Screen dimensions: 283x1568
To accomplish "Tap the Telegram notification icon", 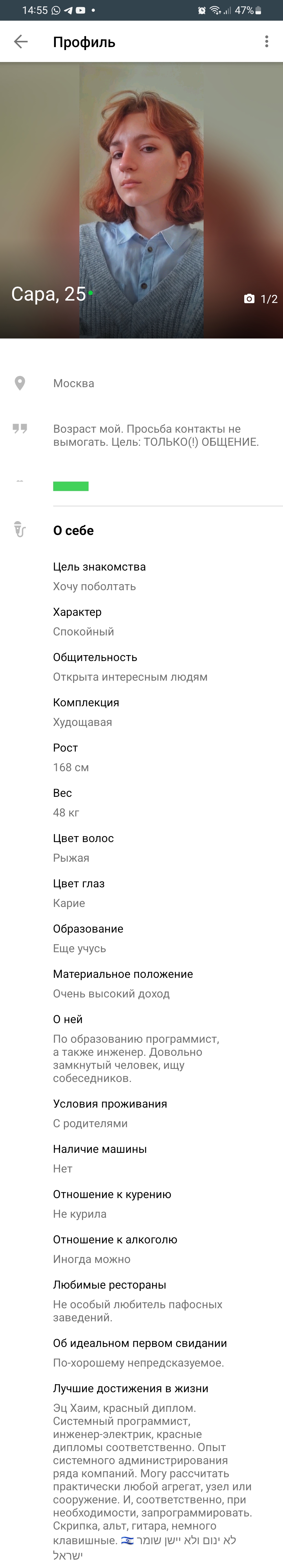I will click(68, 10).
